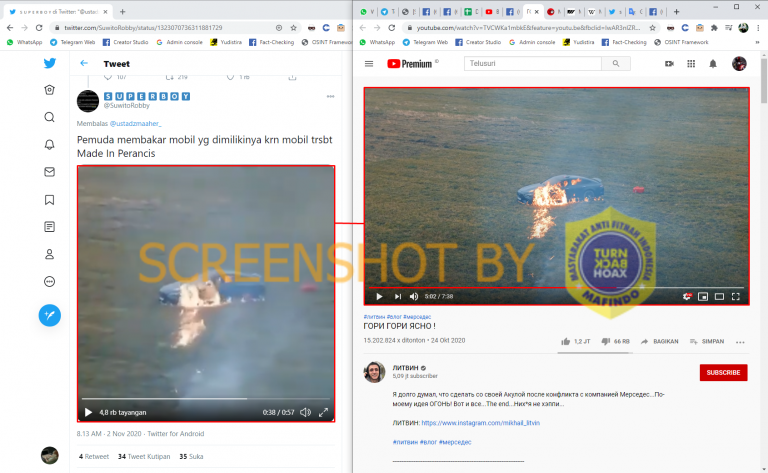Open the YouTube account avatar menu
The height and width of the screenshot is (473, 768).
739,64
